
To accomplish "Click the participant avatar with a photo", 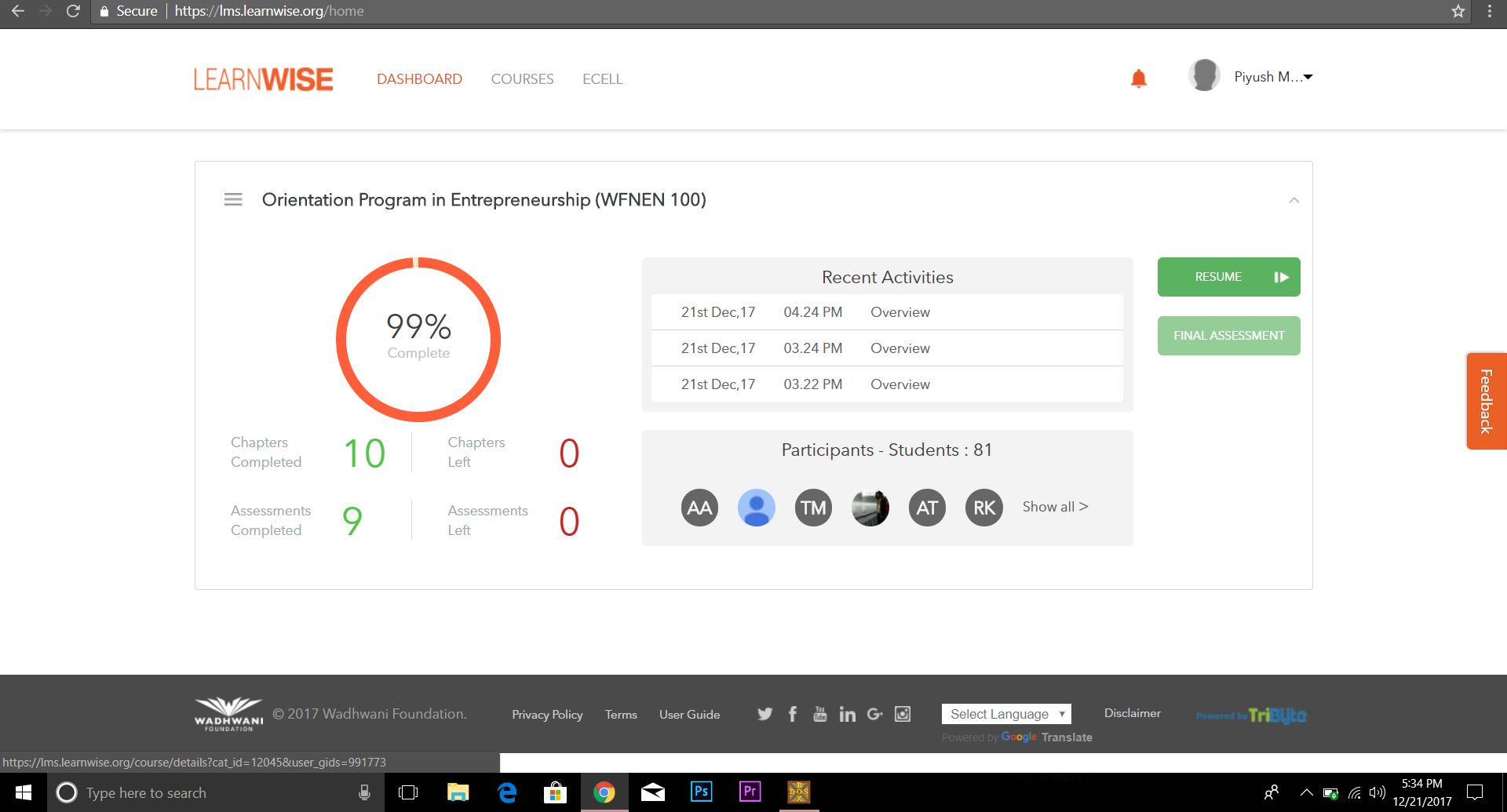I will [870, 508].
